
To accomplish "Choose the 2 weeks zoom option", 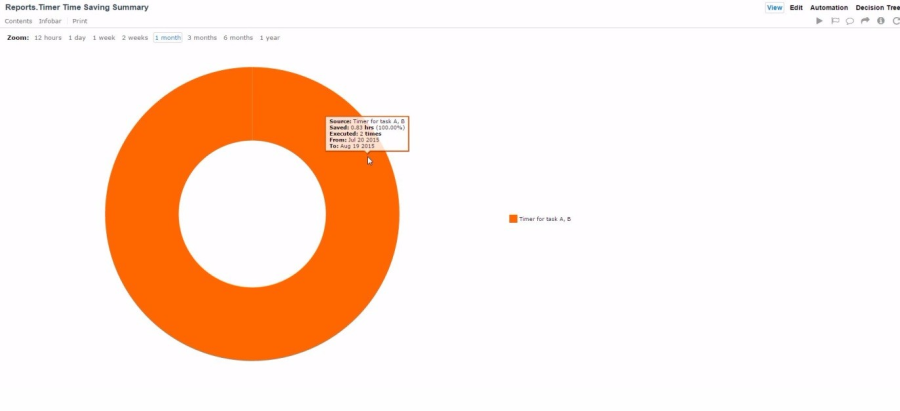I will coord(135,38).
